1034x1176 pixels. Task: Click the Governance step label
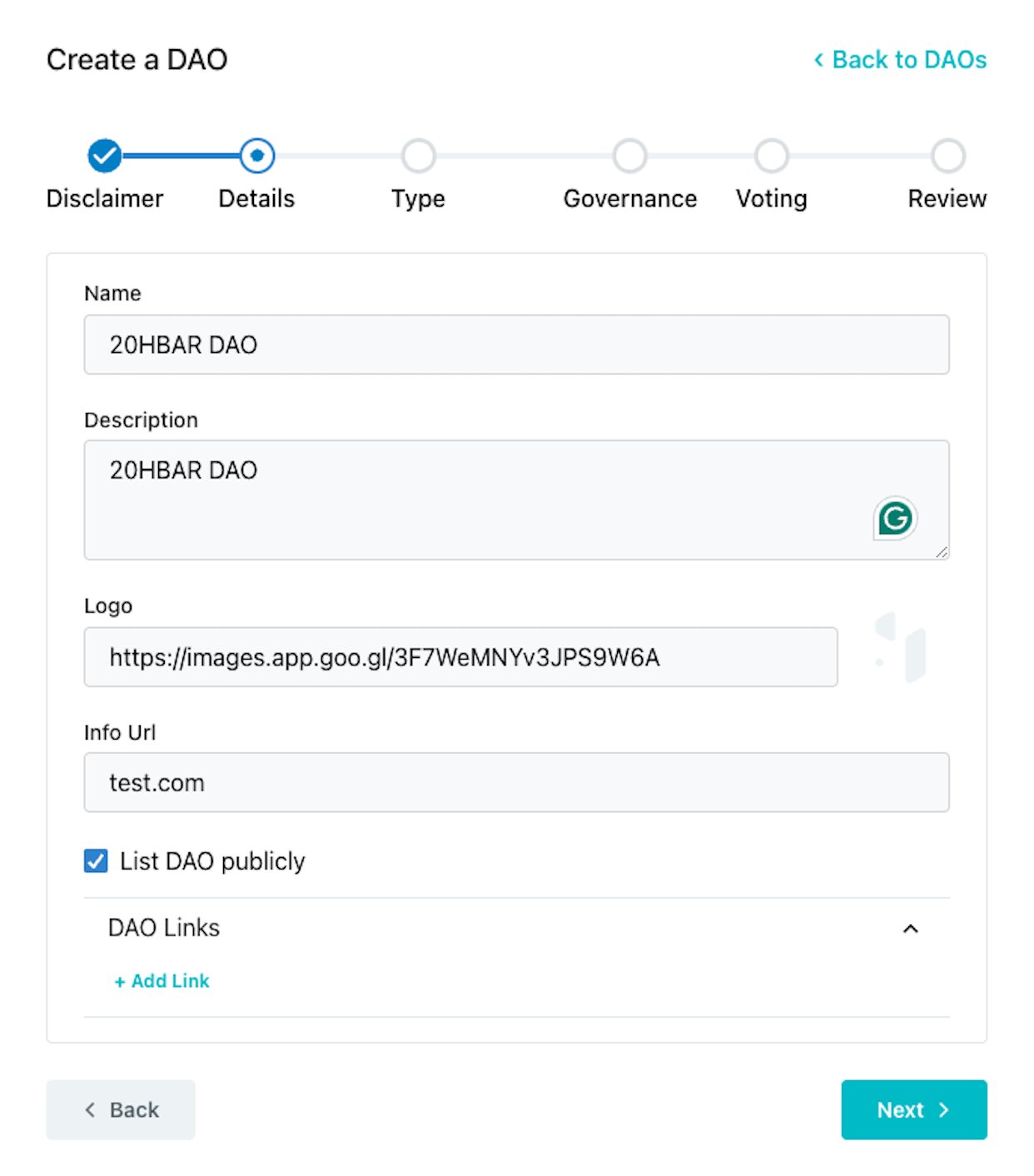(x=630, y=199)
